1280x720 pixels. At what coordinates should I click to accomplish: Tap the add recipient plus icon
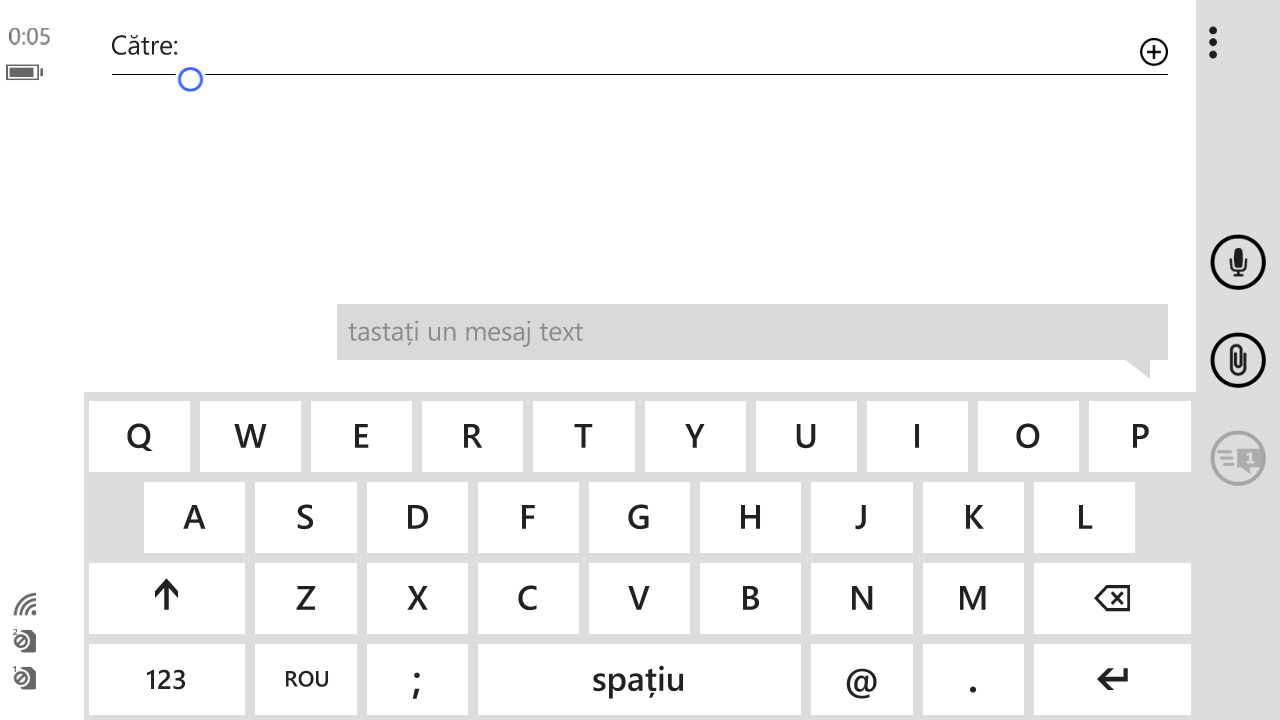[x=1153, y=52]
